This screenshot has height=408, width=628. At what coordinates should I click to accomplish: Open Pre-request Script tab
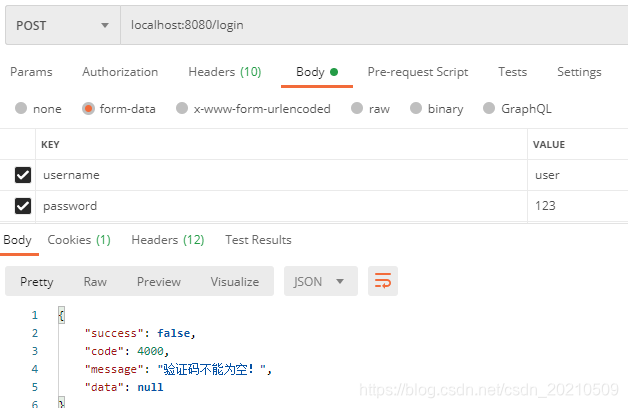(418, 72)
